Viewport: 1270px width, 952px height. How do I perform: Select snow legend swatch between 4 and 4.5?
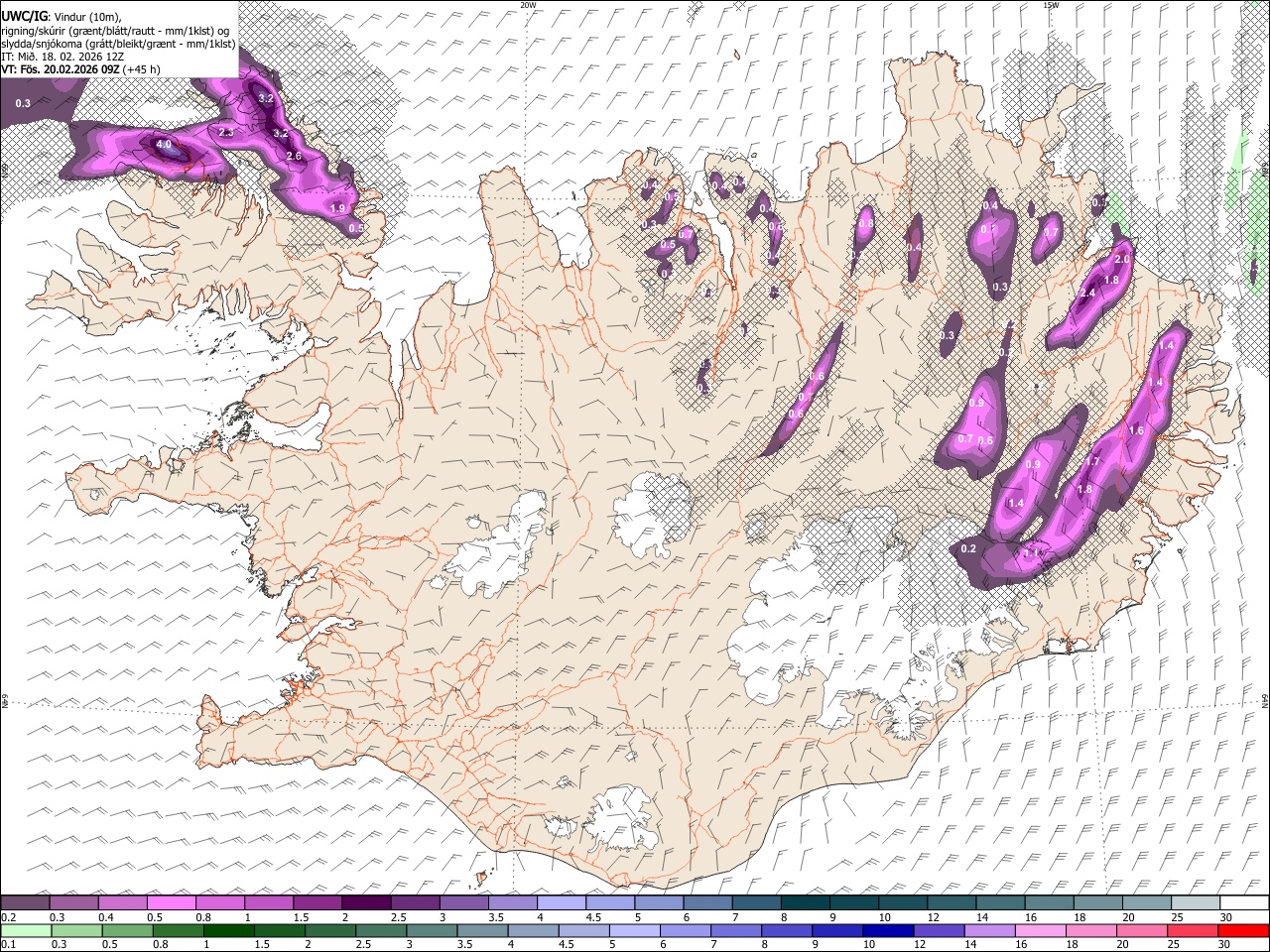(x=562, y=902)
